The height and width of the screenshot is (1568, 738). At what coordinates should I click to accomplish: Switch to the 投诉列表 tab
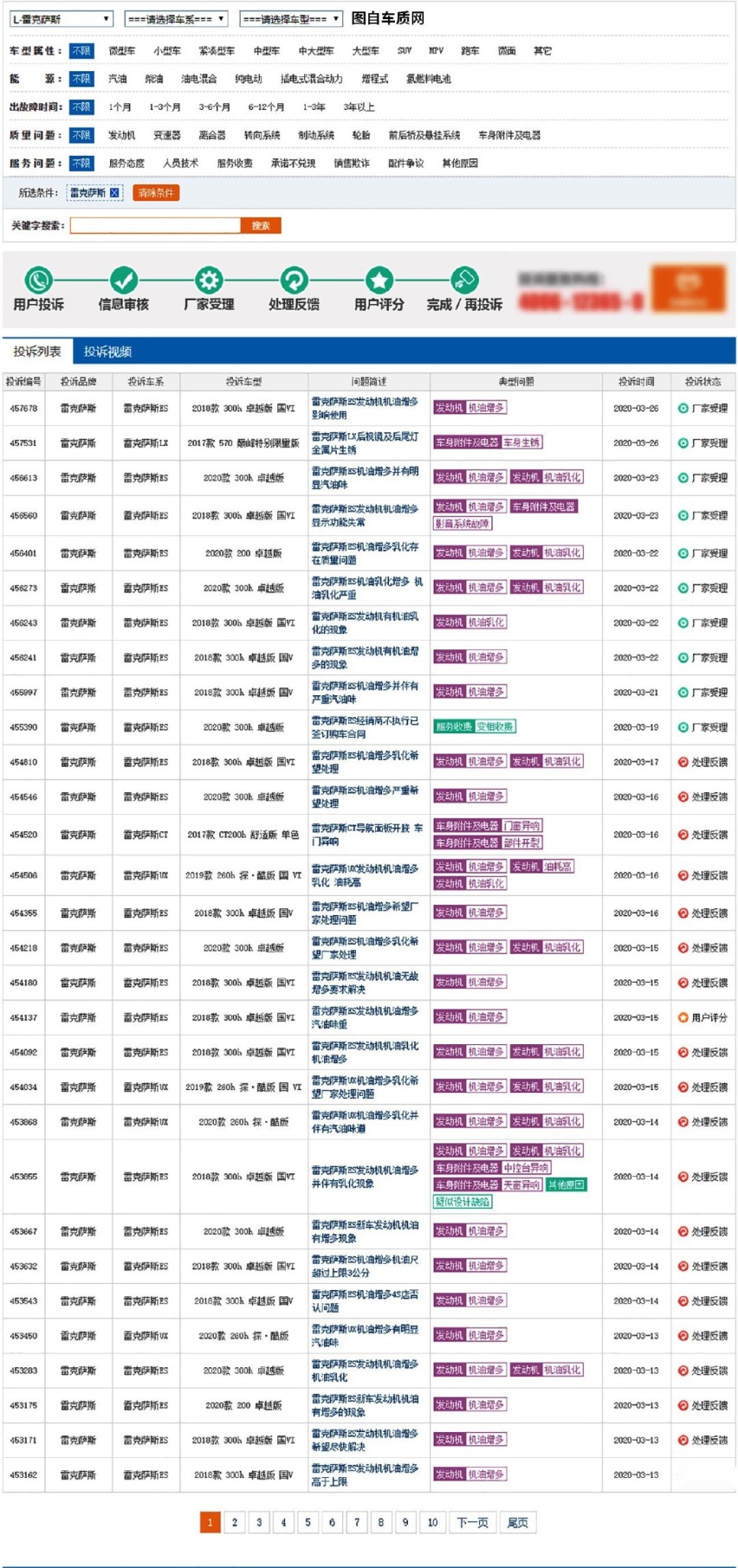pos(37,352)
